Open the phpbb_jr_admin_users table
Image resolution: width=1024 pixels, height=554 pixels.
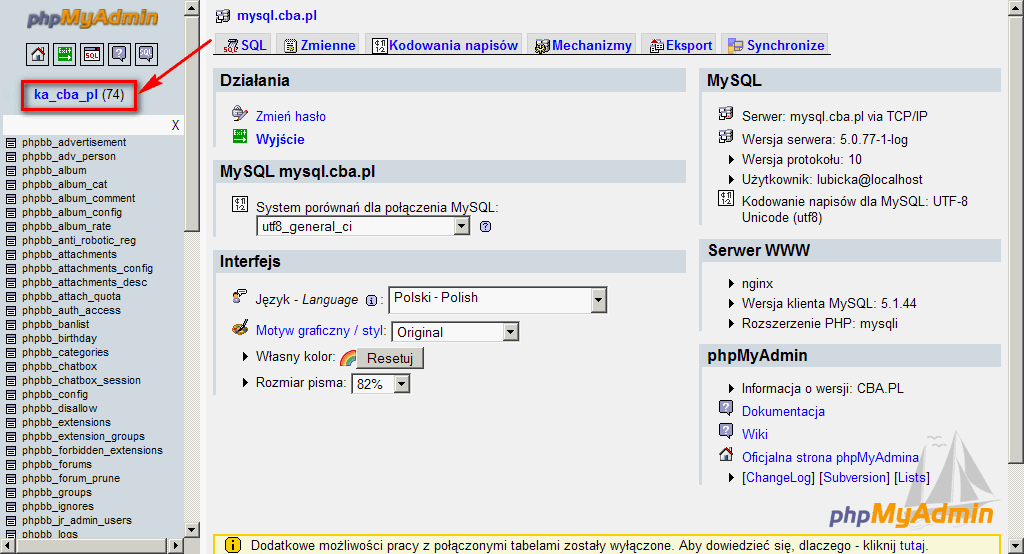[x=76, y=520]
